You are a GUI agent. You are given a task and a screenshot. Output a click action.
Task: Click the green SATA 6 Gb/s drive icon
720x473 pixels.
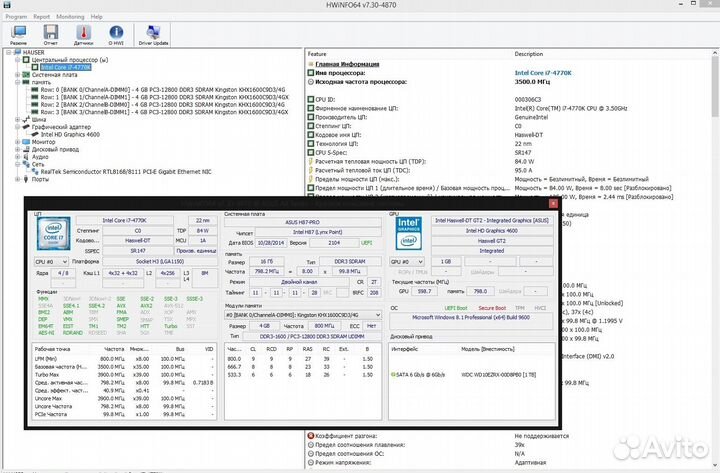tap(393, 375)
